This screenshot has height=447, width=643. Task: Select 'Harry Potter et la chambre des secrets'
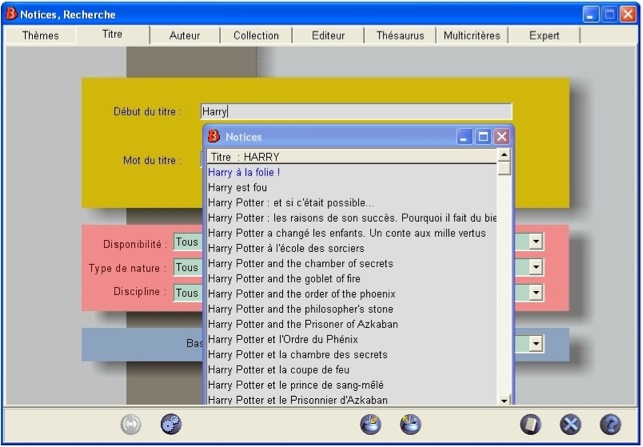(x=352, y=354)
